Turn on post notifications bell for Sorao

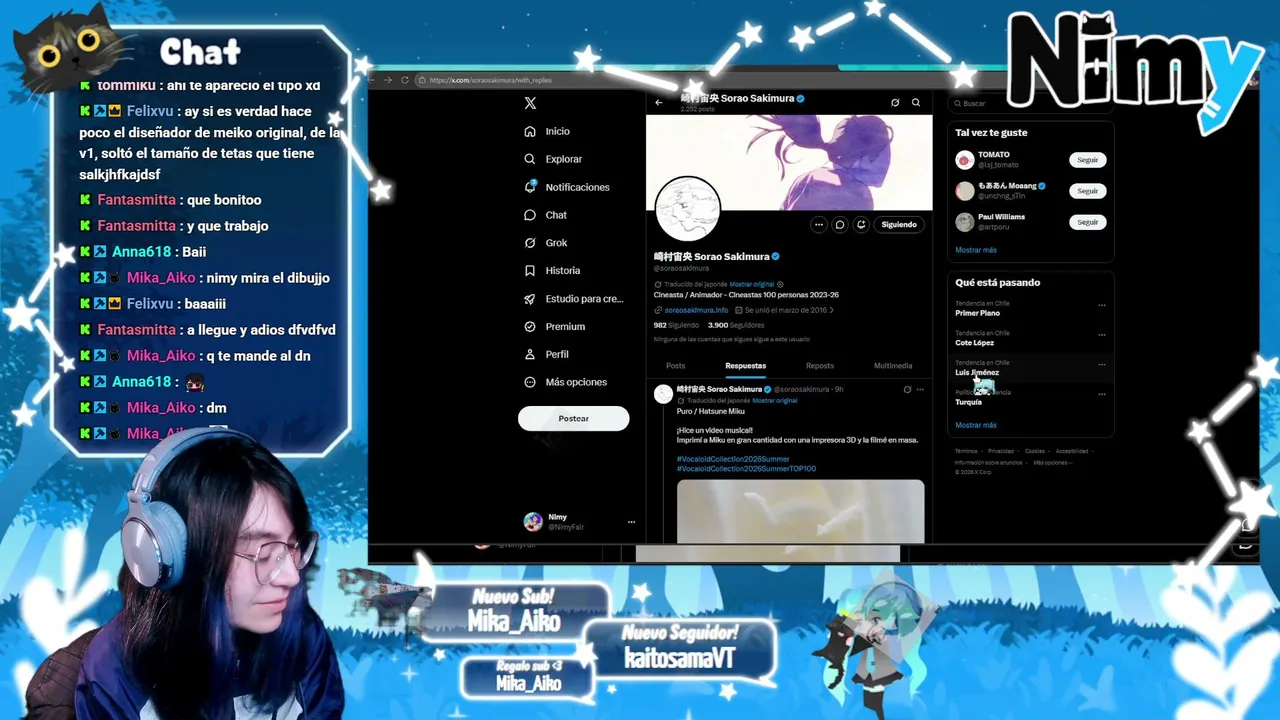[861, 225]
